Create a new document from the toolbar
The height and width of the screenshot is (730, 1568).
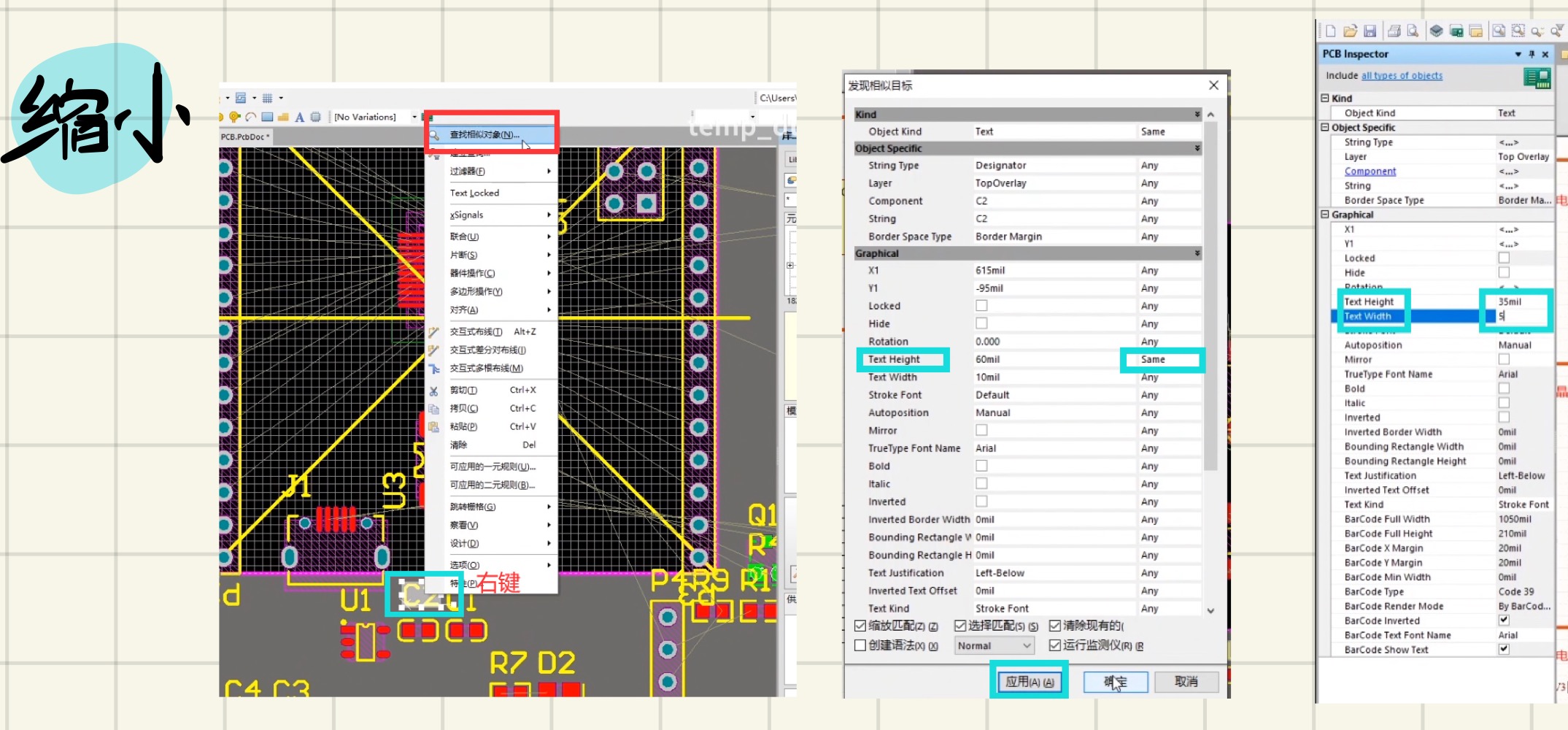(1331, 30)
